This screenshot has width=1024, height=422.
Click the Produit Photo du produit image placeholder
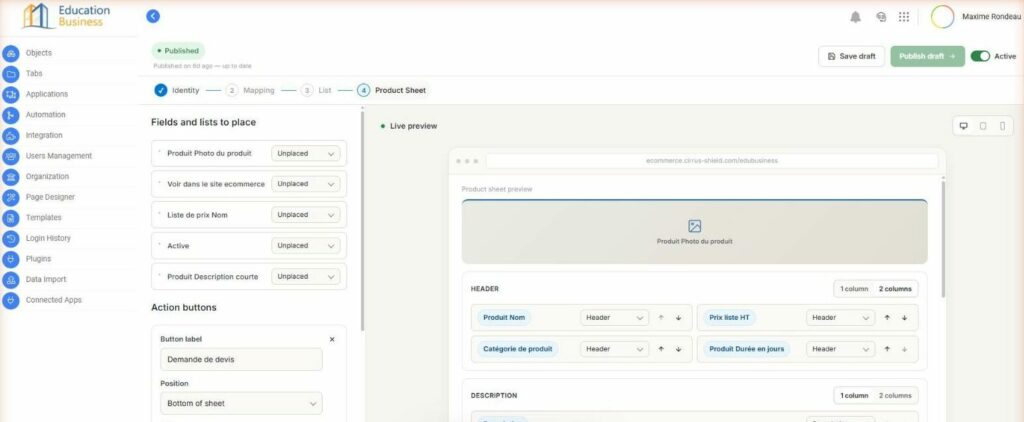pyautogui.click(x=694, y=232)
